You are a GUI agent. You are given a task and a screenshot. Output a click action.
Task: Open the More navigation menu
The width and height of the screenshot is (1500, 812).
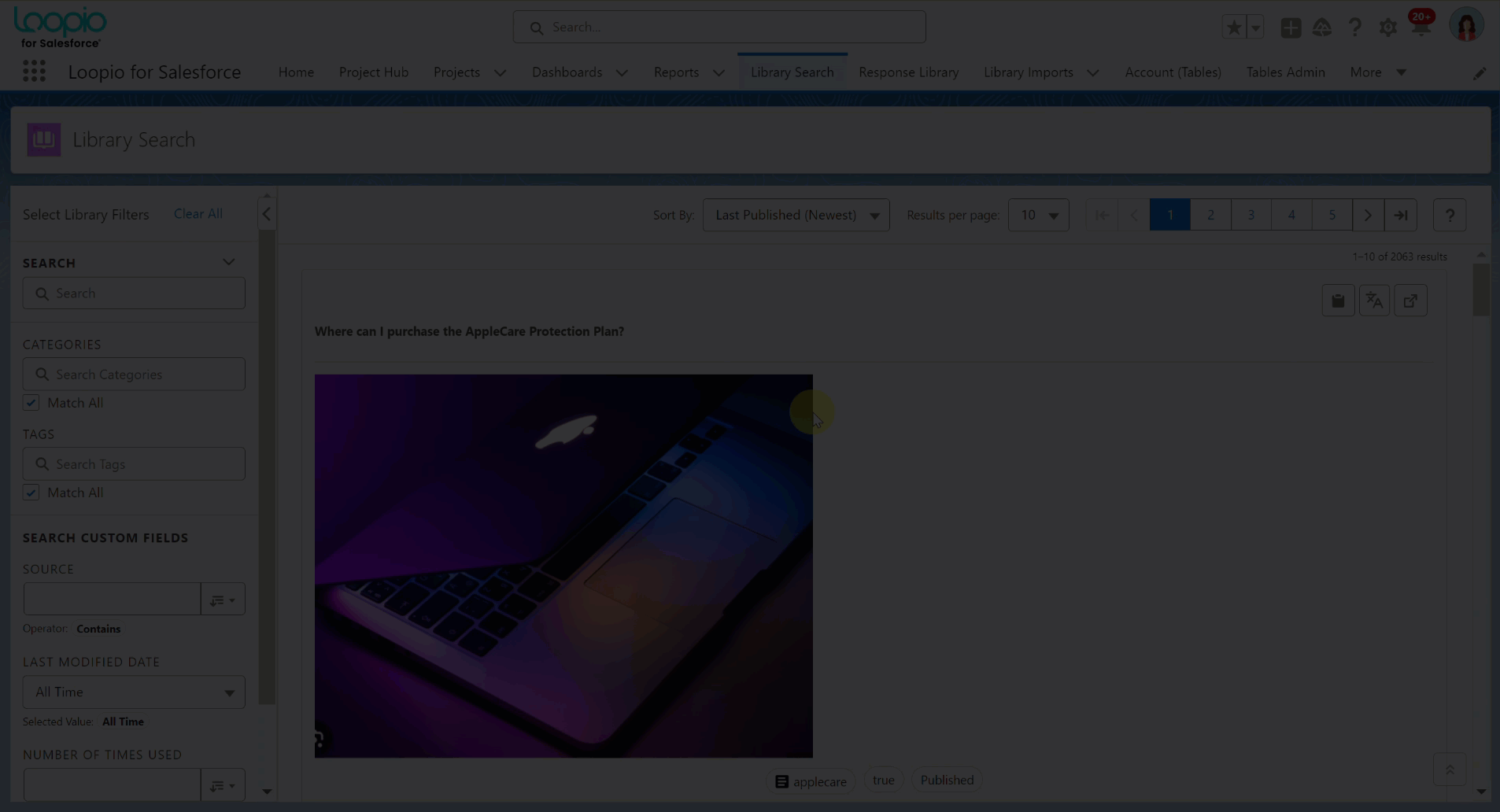click(1378, 72)
